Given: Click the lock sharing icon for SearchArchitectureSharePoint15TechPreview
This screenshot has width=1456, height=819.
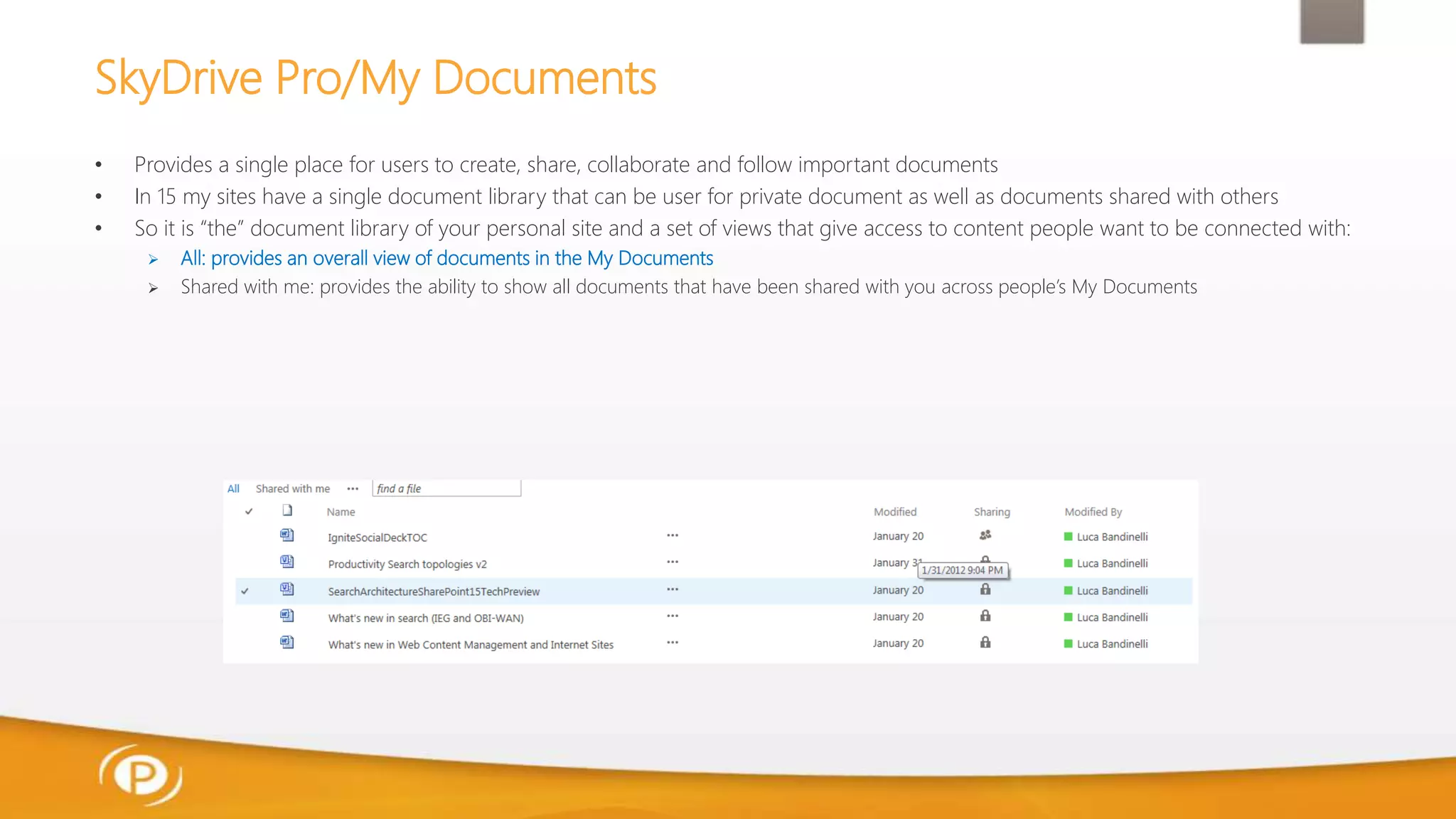Looking at the screenshot, I should click(985, 589).
